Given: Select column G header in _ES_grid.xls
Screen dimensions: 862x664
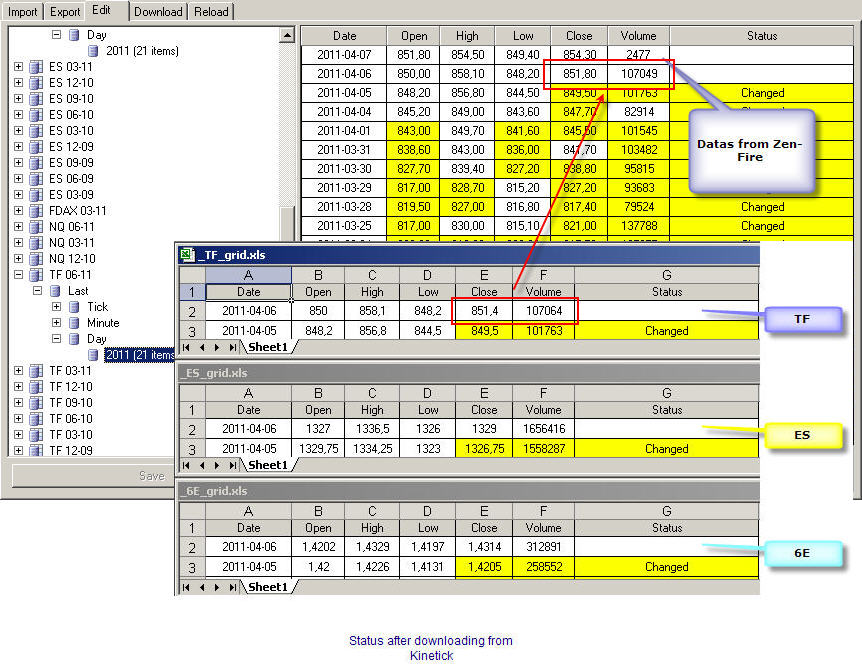Looking at the screenshot, I should [x=666, y=393].
